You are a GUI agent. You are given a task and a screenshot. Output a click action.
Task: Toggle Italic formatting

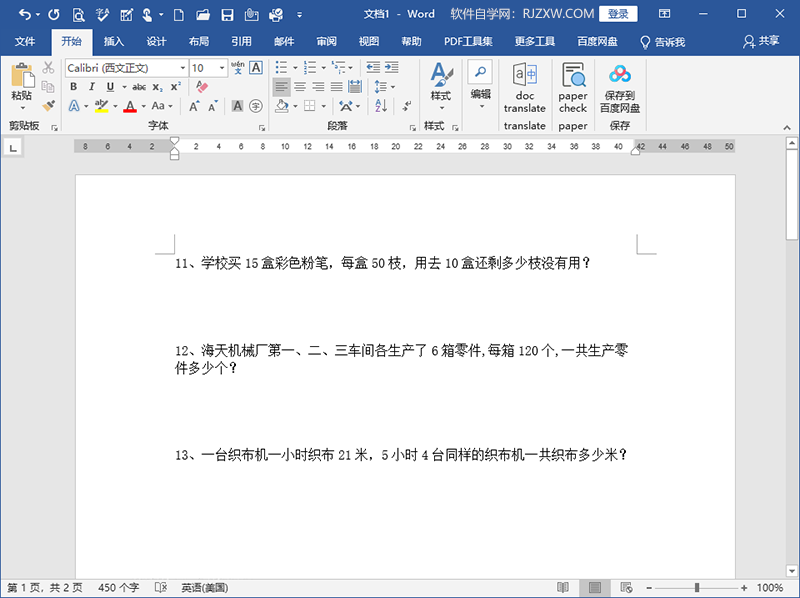point(92,87)
